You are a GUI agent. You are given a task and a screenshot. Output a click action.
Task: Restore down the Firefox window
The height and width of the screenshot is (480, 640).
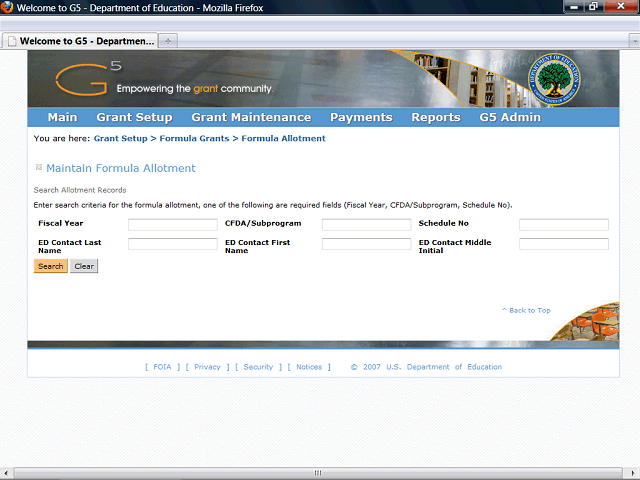point(593,7)
